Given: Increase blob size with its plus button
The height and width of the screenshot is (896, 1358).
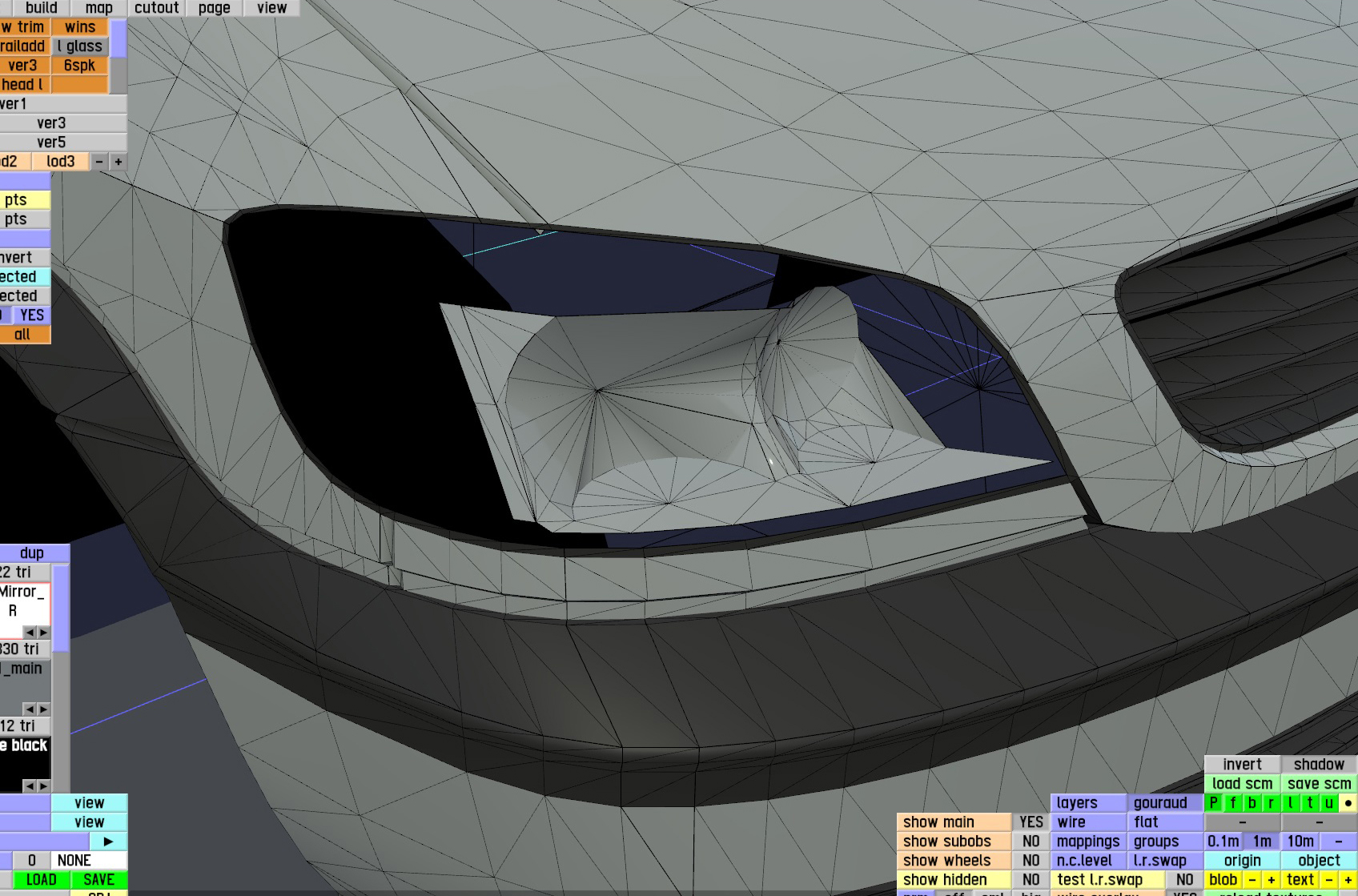Looking at the screenshot, I should coord(1272,880).
